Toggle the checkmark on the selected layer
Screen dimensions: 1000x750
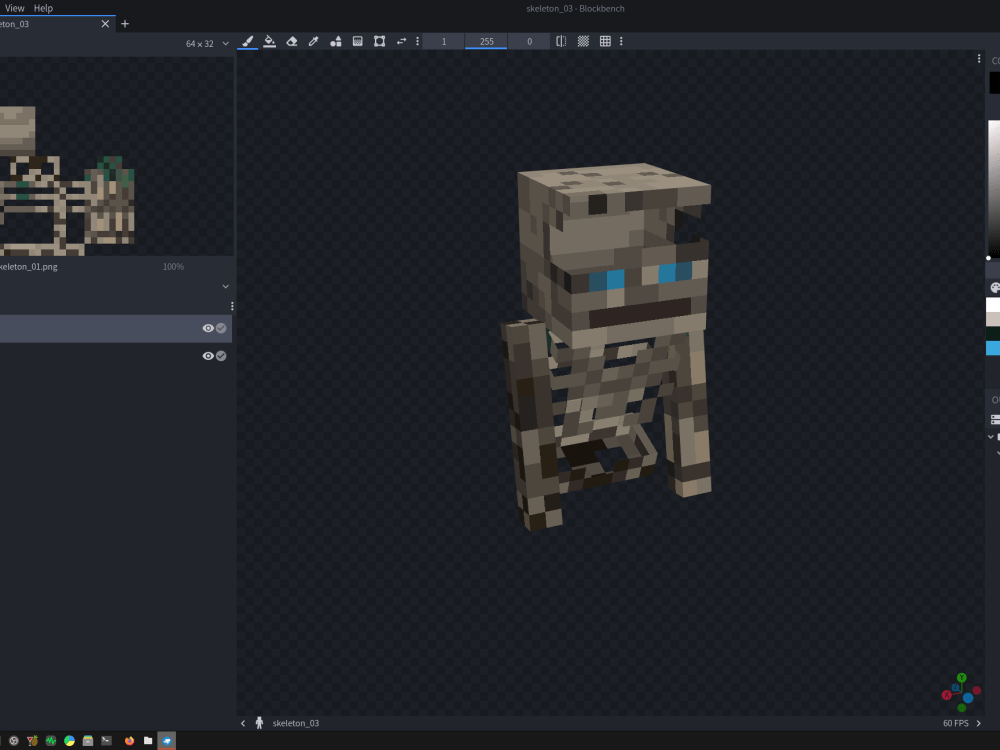coord(221,327)
